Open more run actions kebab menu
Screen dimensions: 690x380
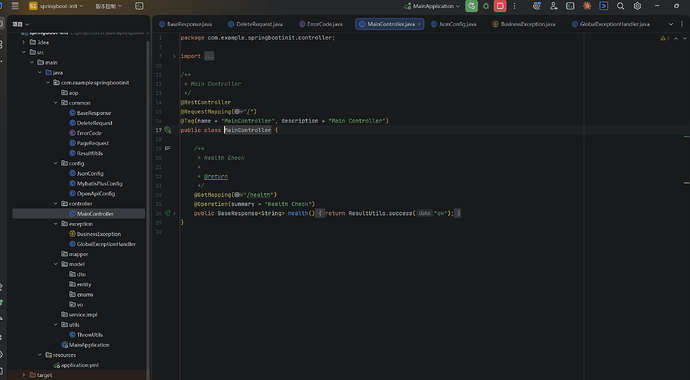click(514, 6)
